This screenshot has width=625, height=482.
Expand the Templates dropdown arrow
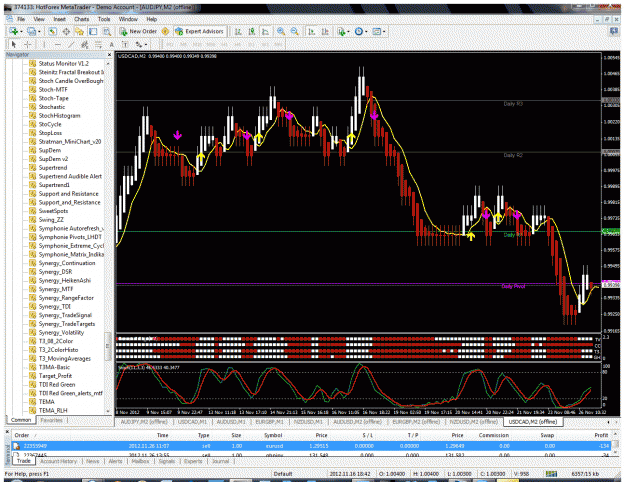(383, 32)
